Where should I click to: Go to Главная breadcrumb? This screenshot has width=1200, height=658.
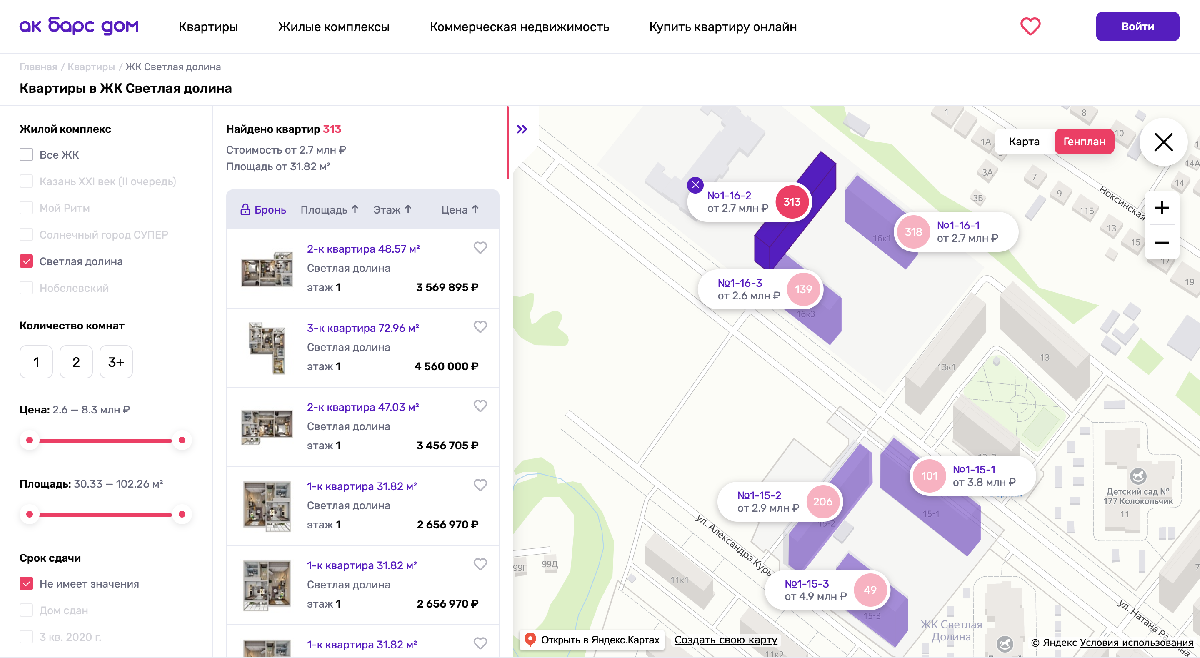coord(38,67)
